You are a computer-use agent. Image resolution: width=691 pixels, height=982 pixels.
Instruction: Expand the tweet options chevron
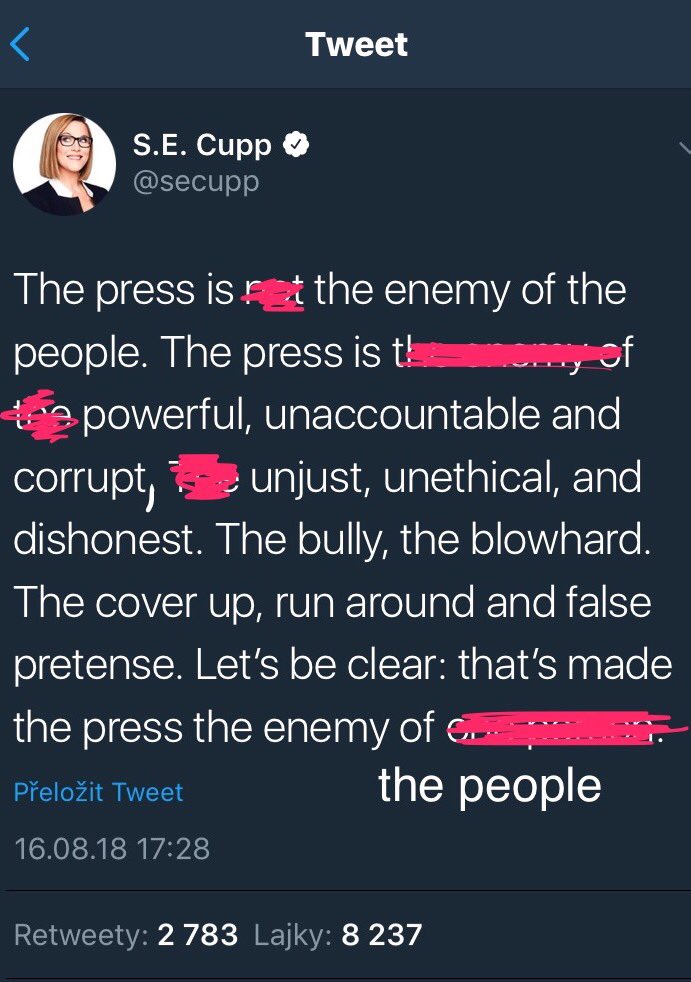tap(685, 148)
